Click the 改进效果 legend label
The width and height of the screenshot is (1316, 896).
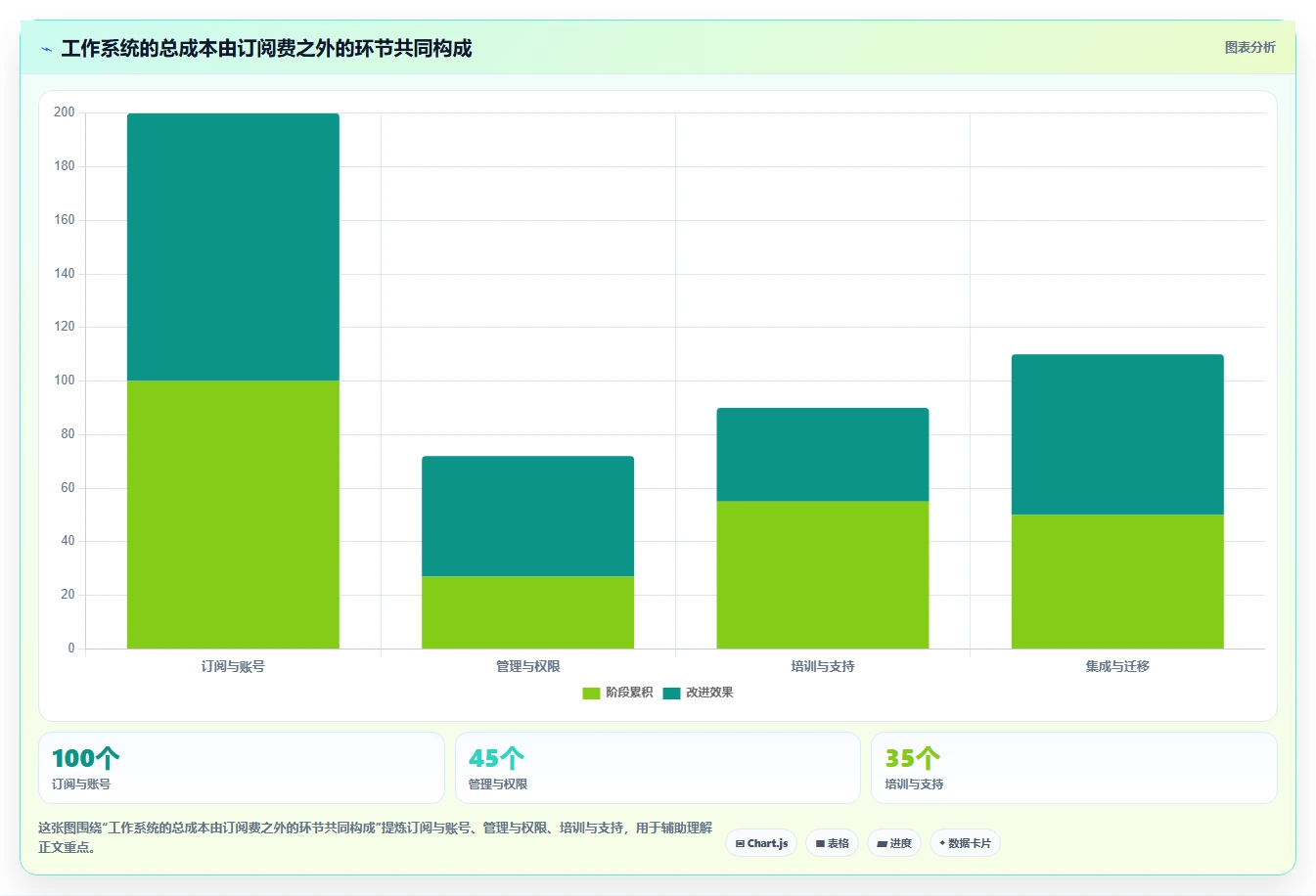709,693
